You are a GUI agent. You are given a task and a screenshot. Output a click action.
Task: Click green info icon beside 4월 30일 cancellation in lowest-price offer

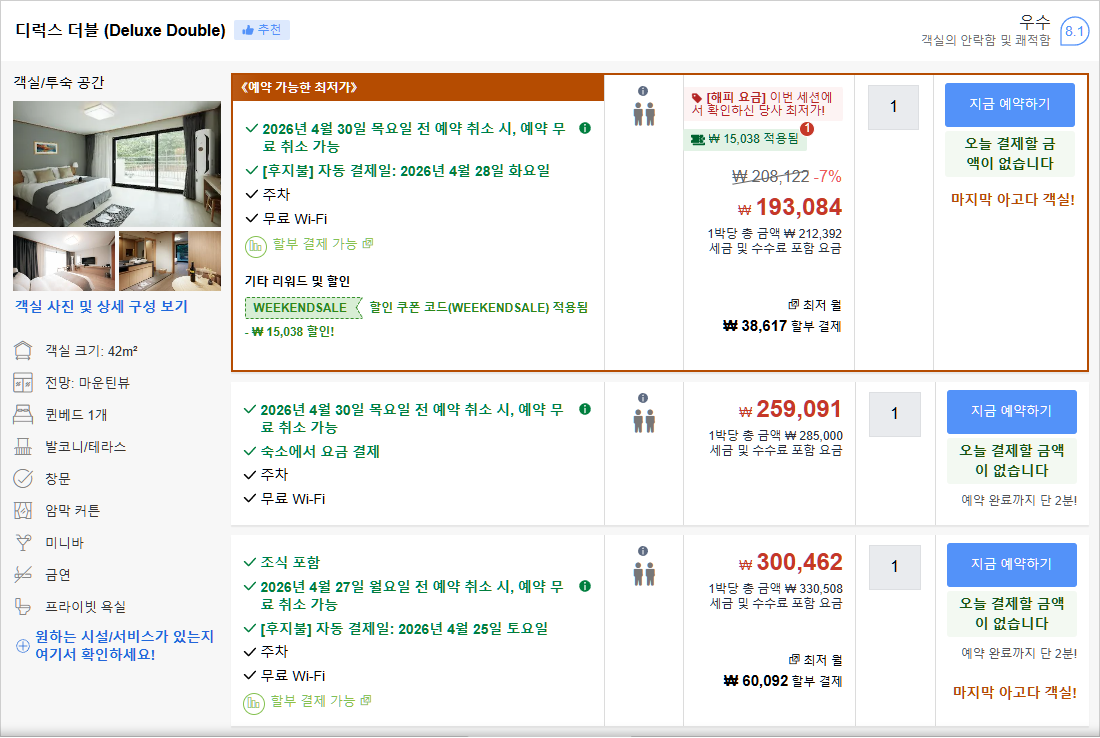(x=585, y=128)
